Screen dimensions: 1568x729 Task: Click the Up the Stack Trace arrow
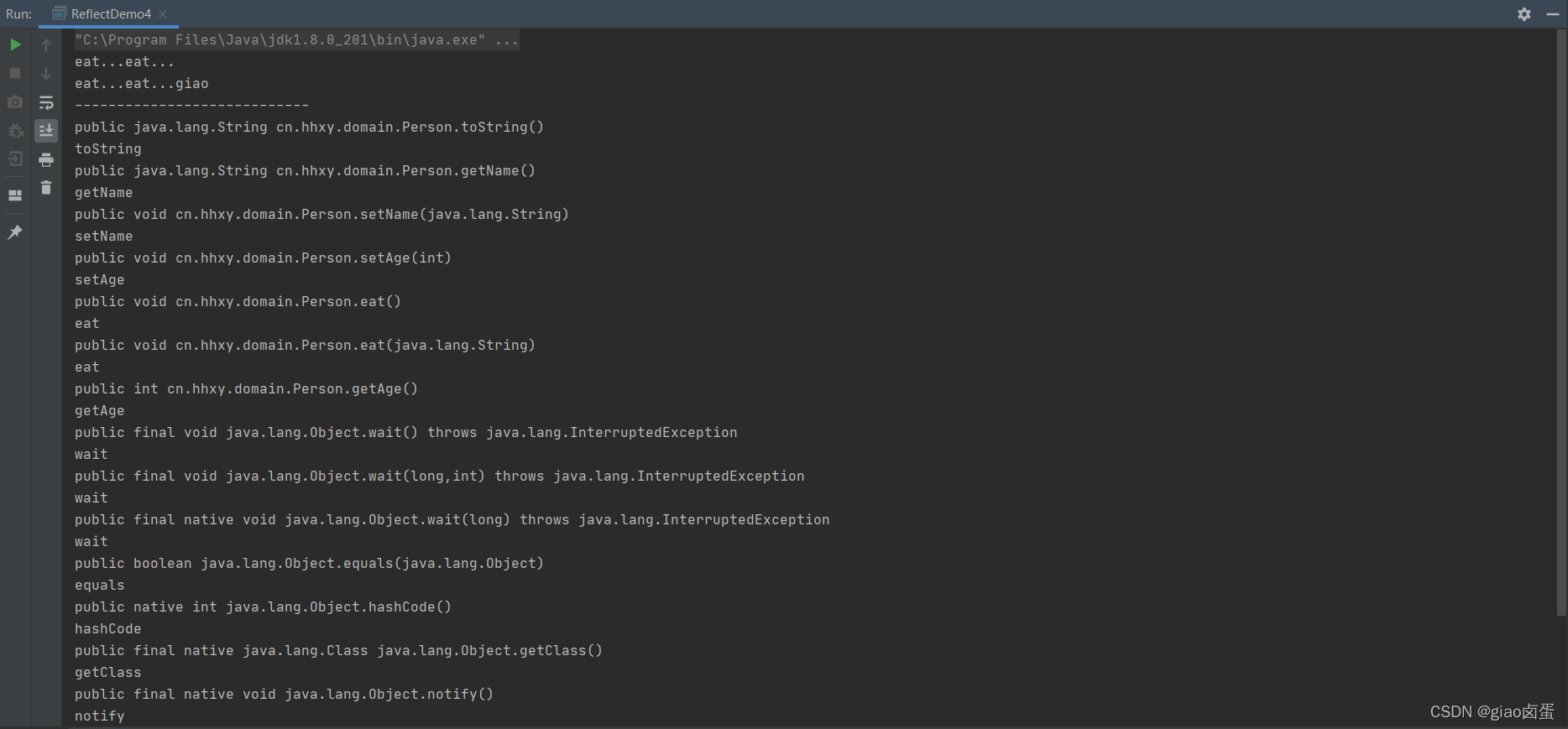pos(46,44)
